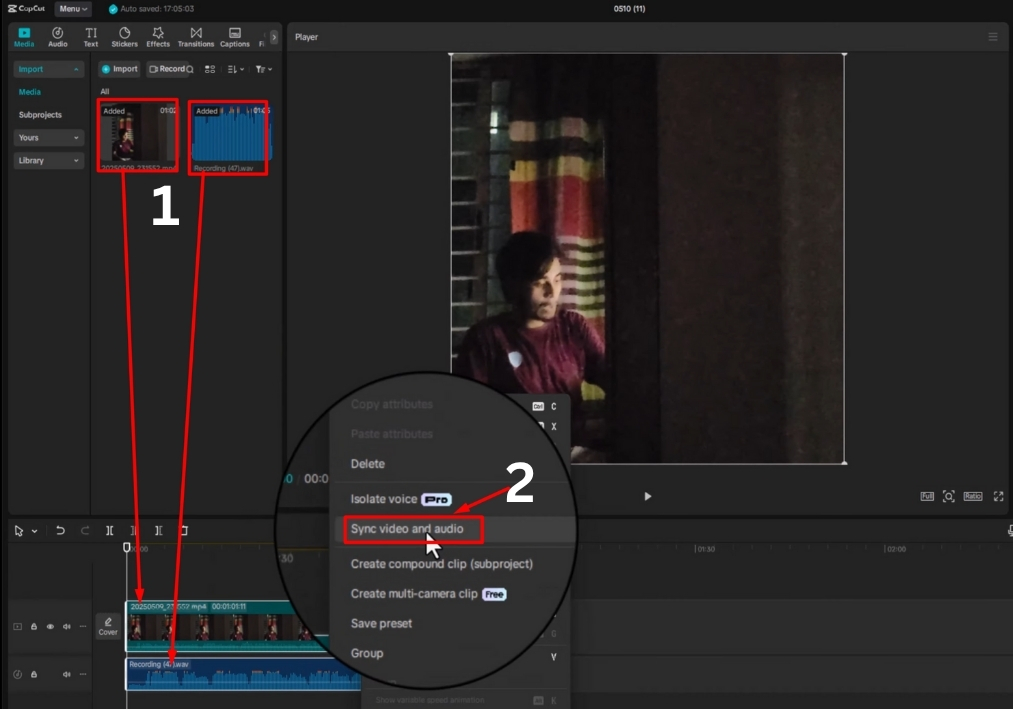Choose Create multi-camera clip
The height and width of the screenshot is (709, 1013).
[428, 593]
